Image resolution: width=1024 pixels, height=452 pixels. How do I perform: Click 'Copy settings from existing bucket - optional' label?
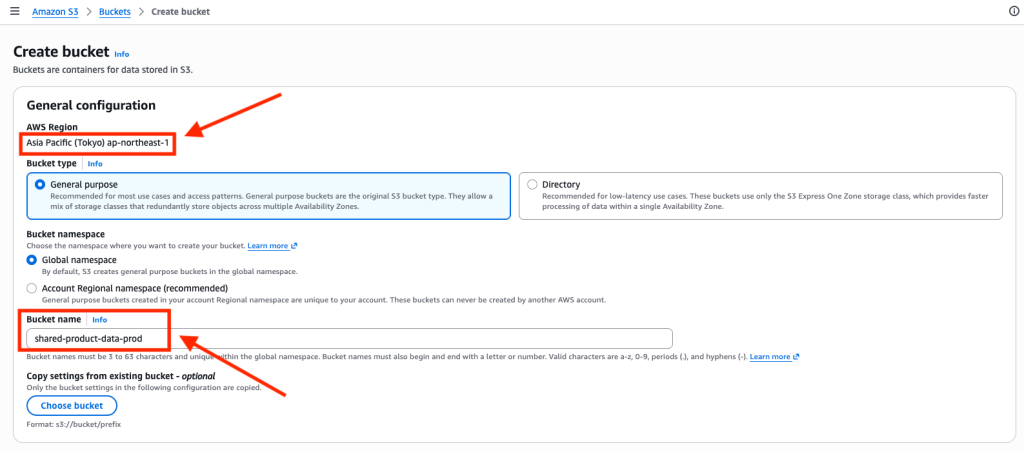pos(121,376)
